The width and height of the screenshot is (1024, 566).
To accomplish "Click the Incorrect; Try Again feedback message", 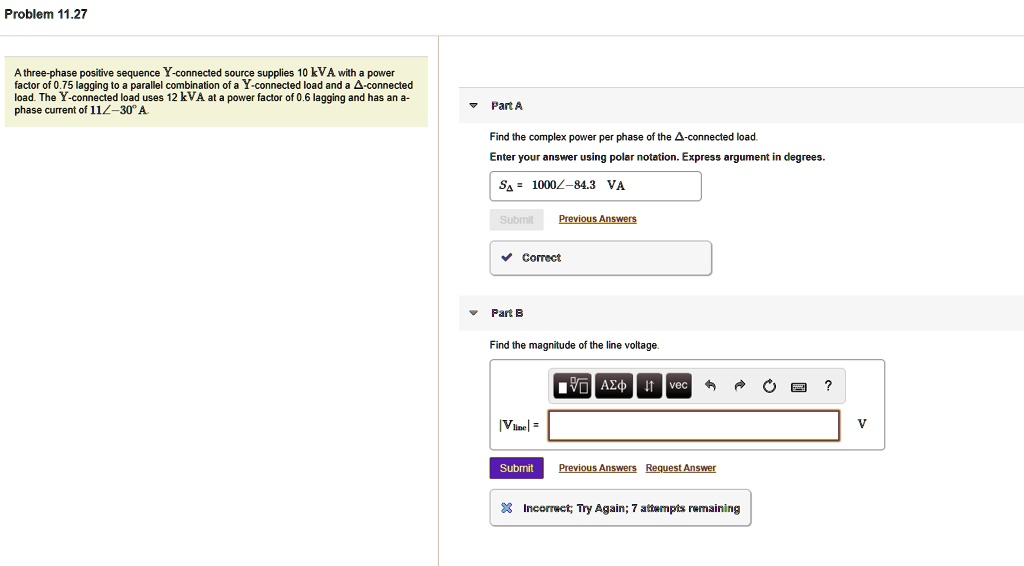I will 620,508.
